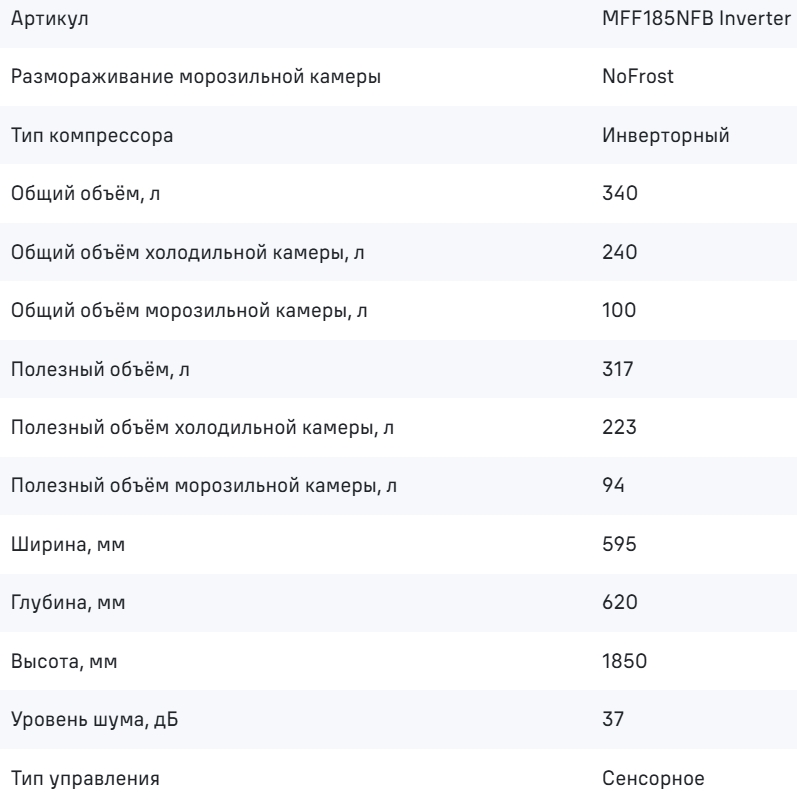Click the freezer volume value 100
This screenshot has width=797, height=807.
pos(619,310)
